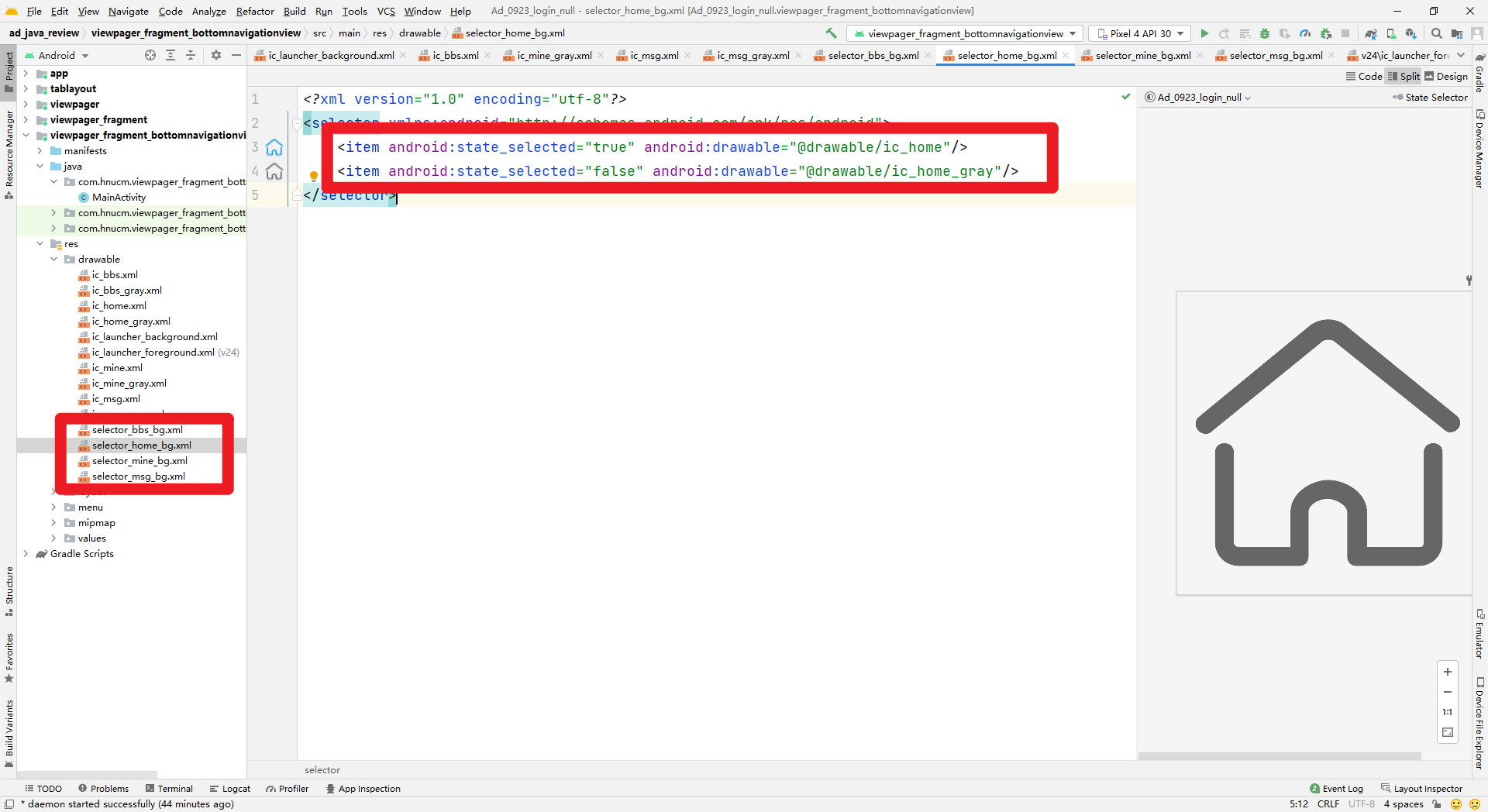The width and height of the screenshot is (1488, 812).
Task: Click Zoom to Fit preview icon
Action: coord(1447,732)
